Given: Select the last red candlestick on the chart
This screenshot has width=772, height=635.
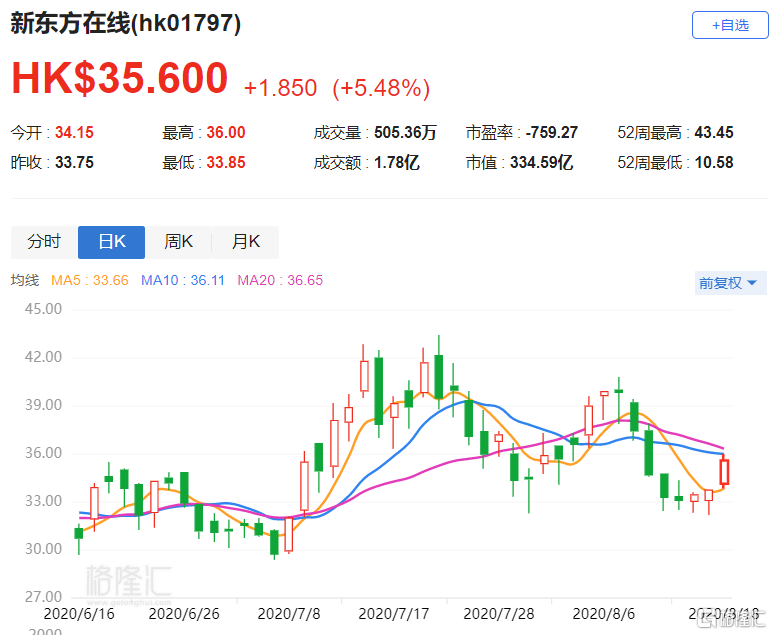Looking at the screenshot, I should point(724,471).
